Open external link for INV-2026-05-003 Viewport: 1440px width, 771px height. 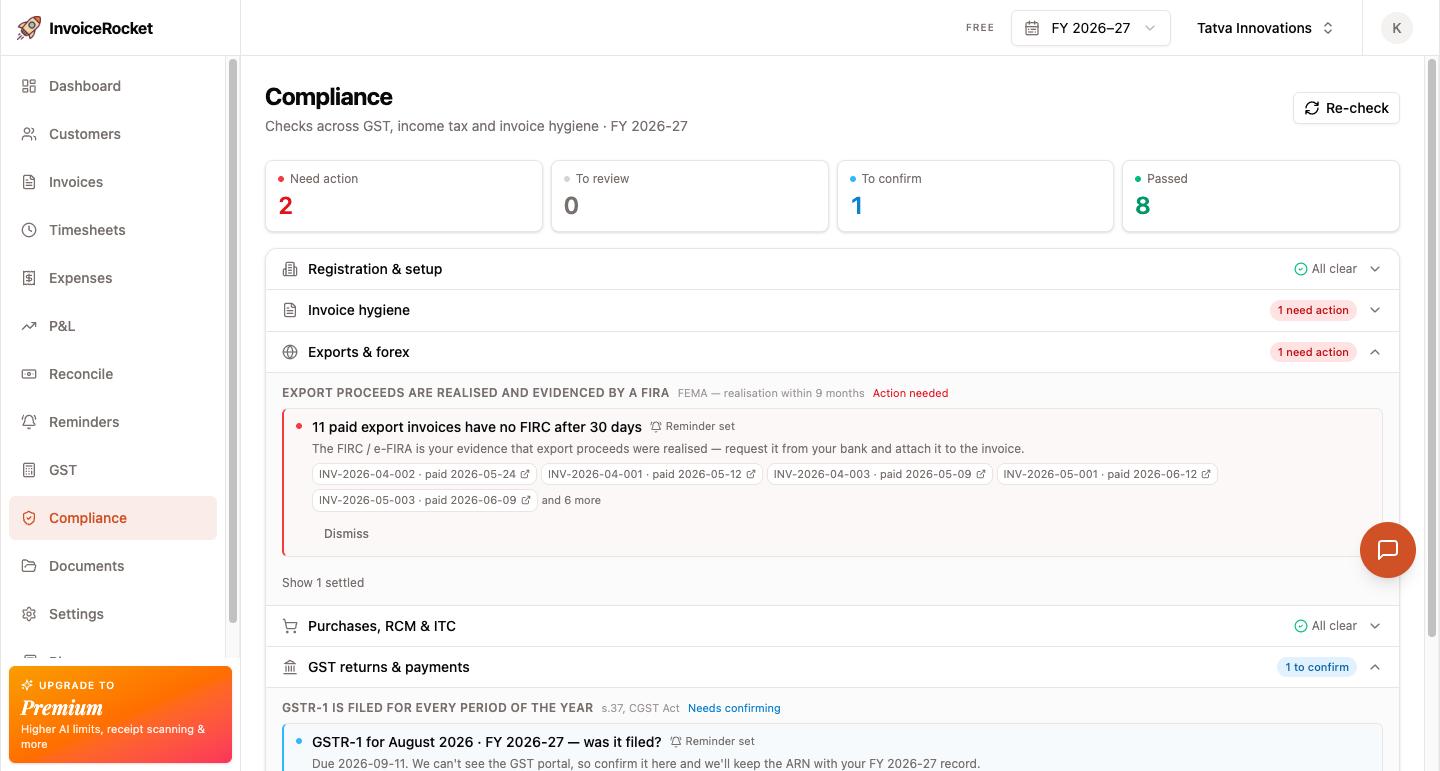(526, 500)
